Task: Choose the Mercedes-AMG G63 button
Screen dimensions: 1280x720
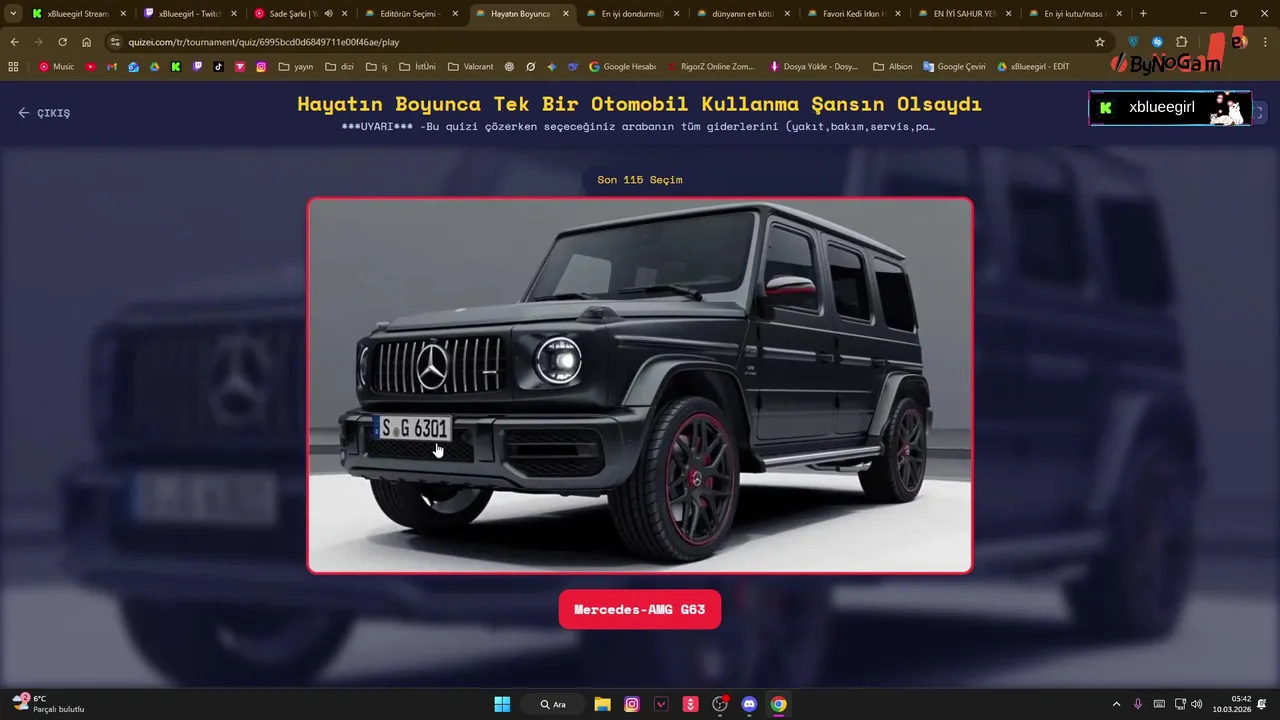Action: [x=640, y=609]
